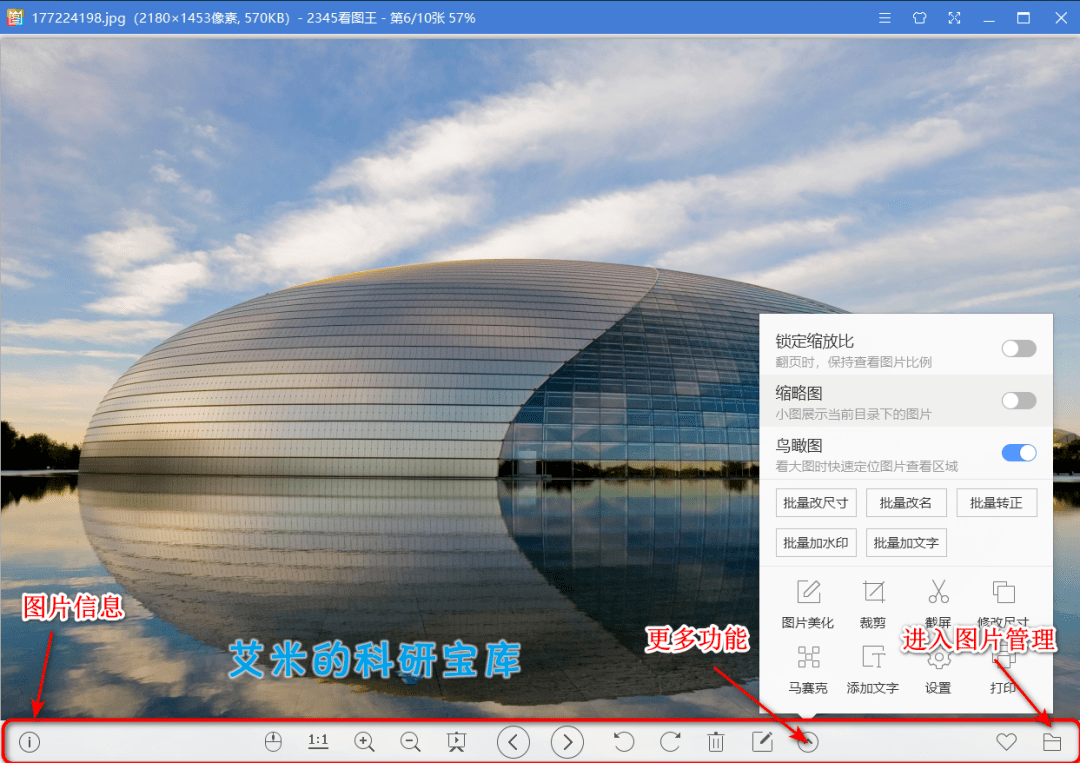Image resolution: width=1080 pixels, height=763 pixels.
Task: Click the 批量加文字 button
Action: [906, 543]
